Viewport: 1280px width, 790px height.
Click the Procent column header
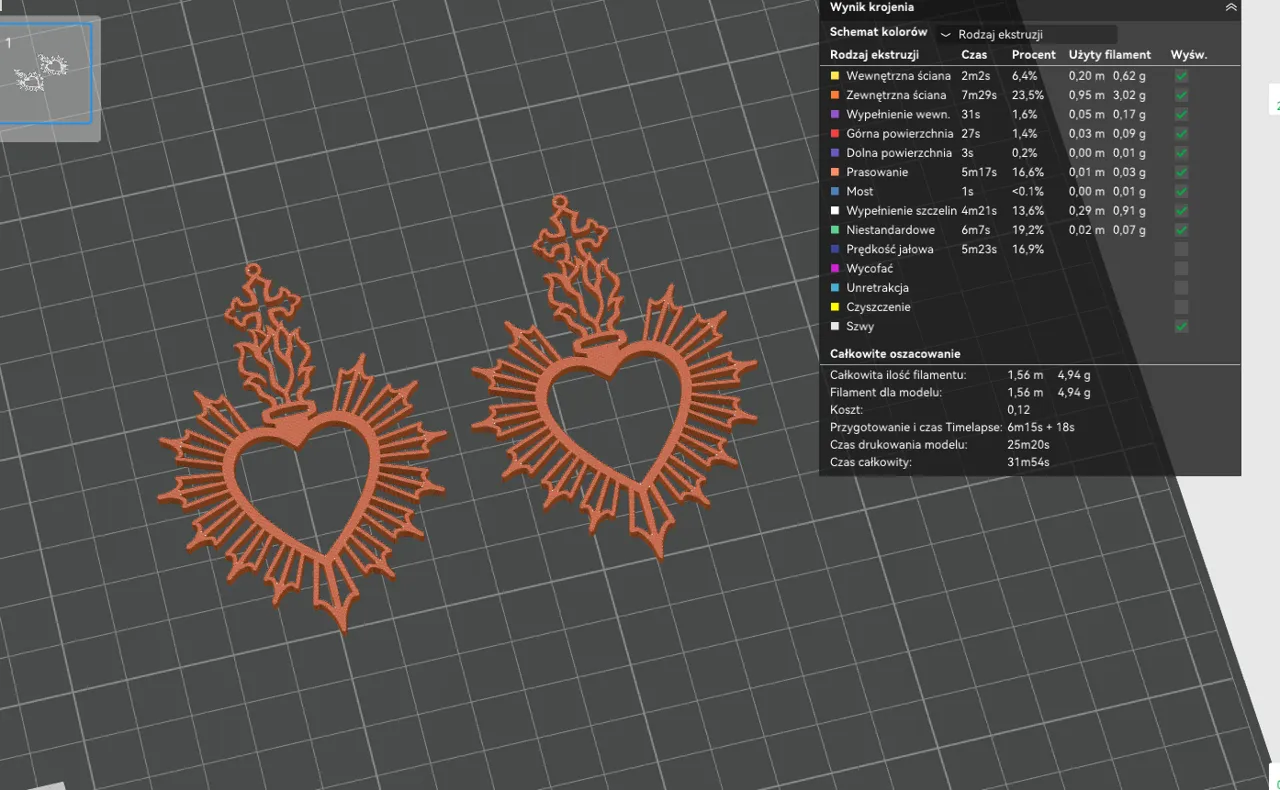pyautogui.click(x=1034, y=55)
